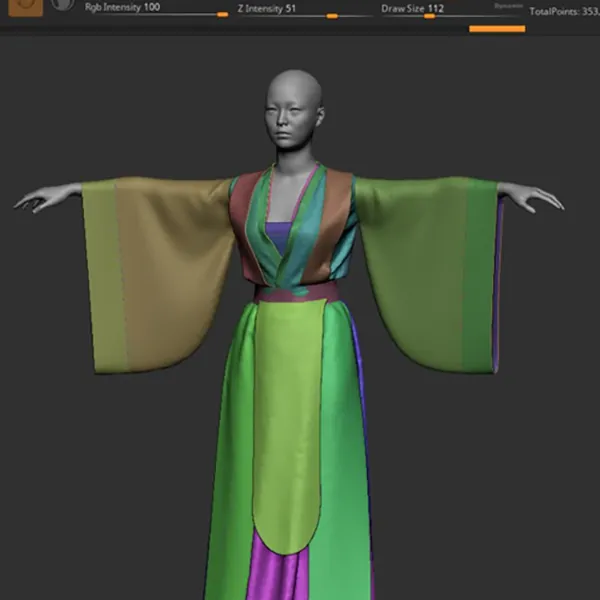This screenshot has height=600, width=600.
Task: Click the Rgb Intensity value 100
Action: click(151, 7)
